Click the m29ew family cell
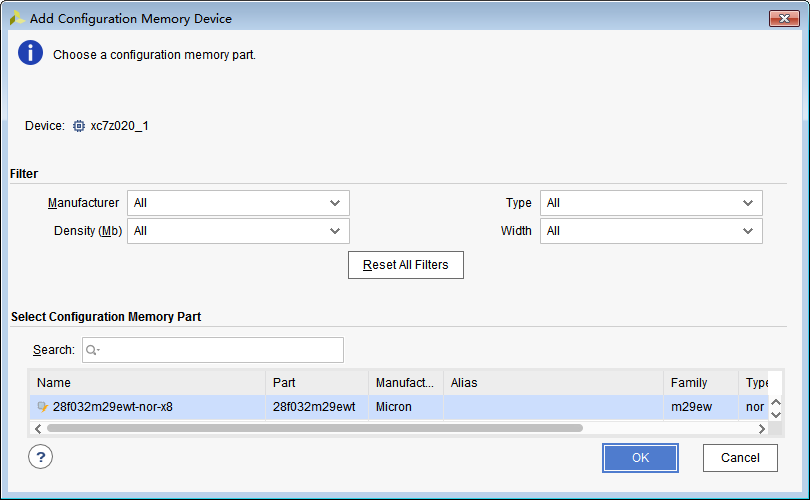This screenshot has height=500, width=810. (x=701, y=407)
